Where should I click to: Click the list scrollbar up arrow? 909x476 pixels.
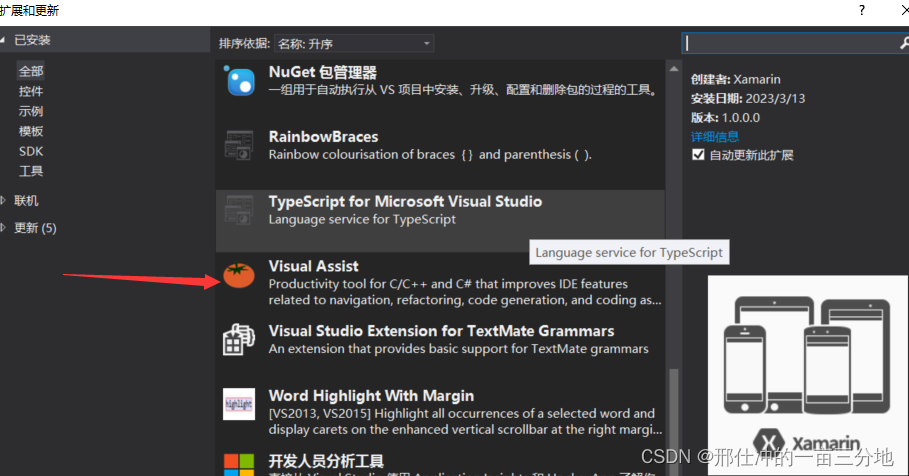point(674,69)
